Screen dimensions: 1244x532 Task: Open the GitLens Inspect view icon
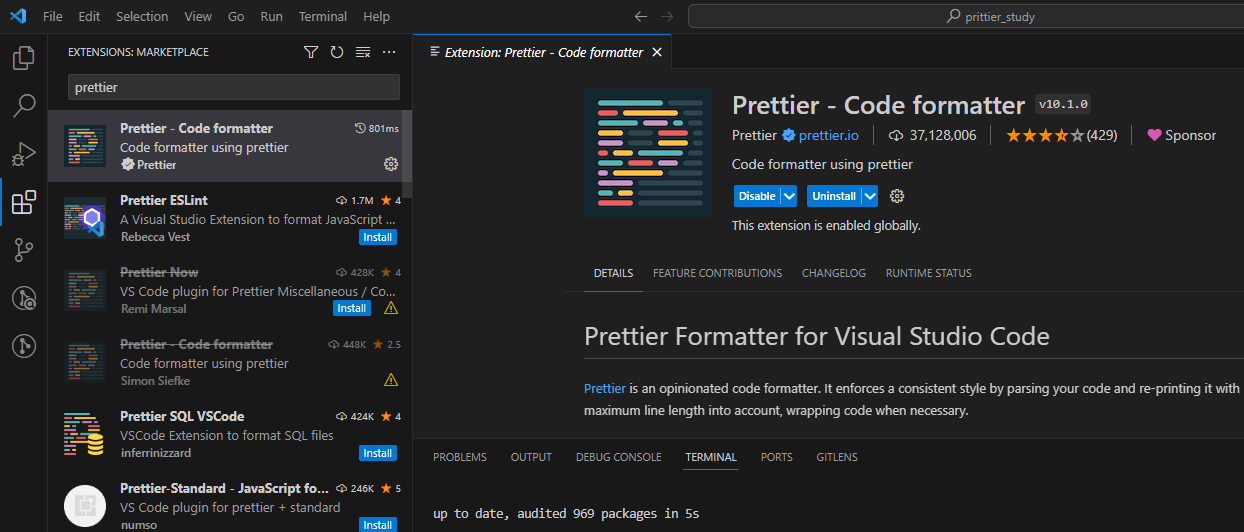(x=24, y=298)
